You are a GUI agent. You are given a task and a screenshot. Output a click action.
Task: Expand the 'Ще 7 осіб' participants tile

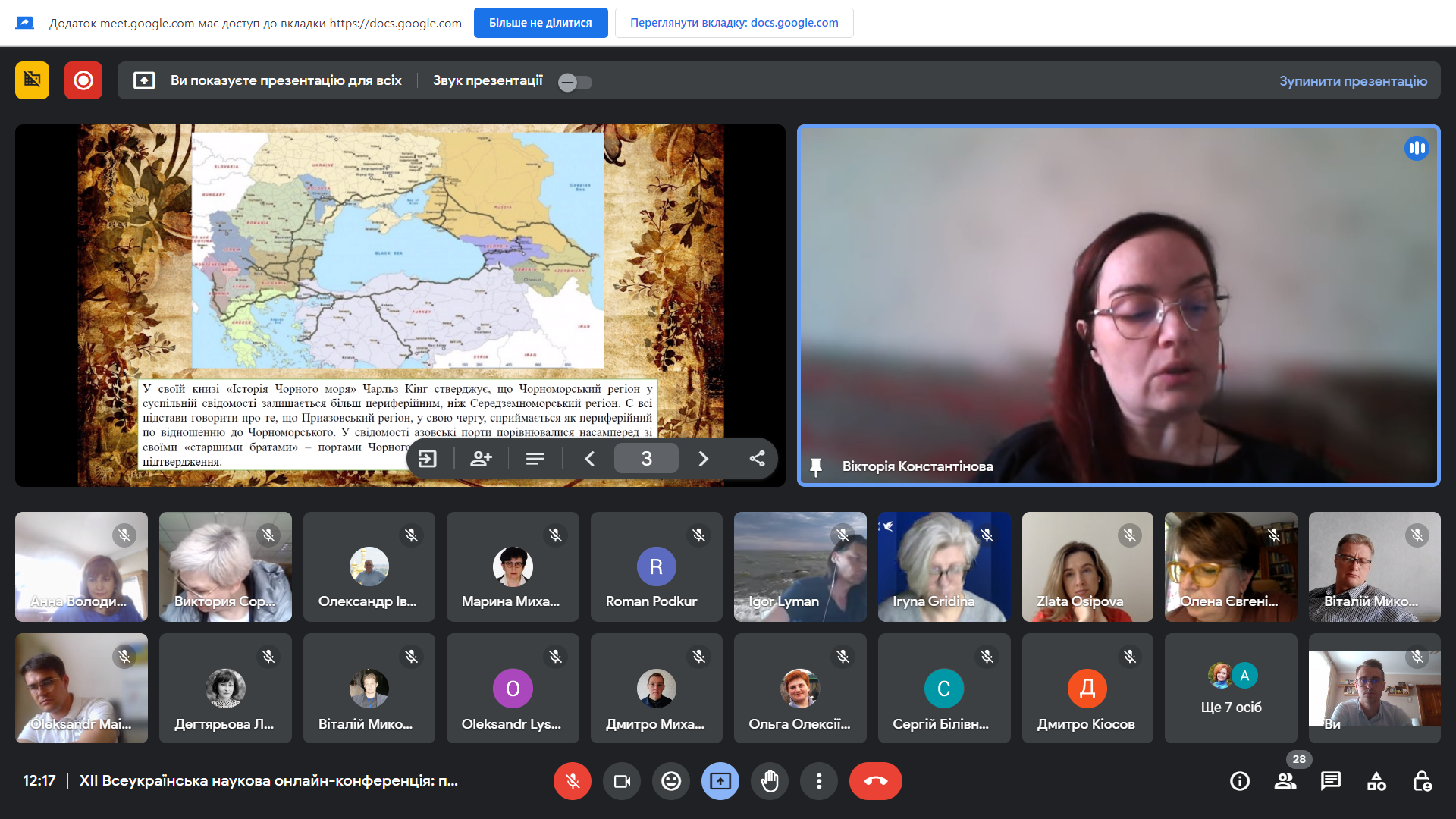point(1230,689)
